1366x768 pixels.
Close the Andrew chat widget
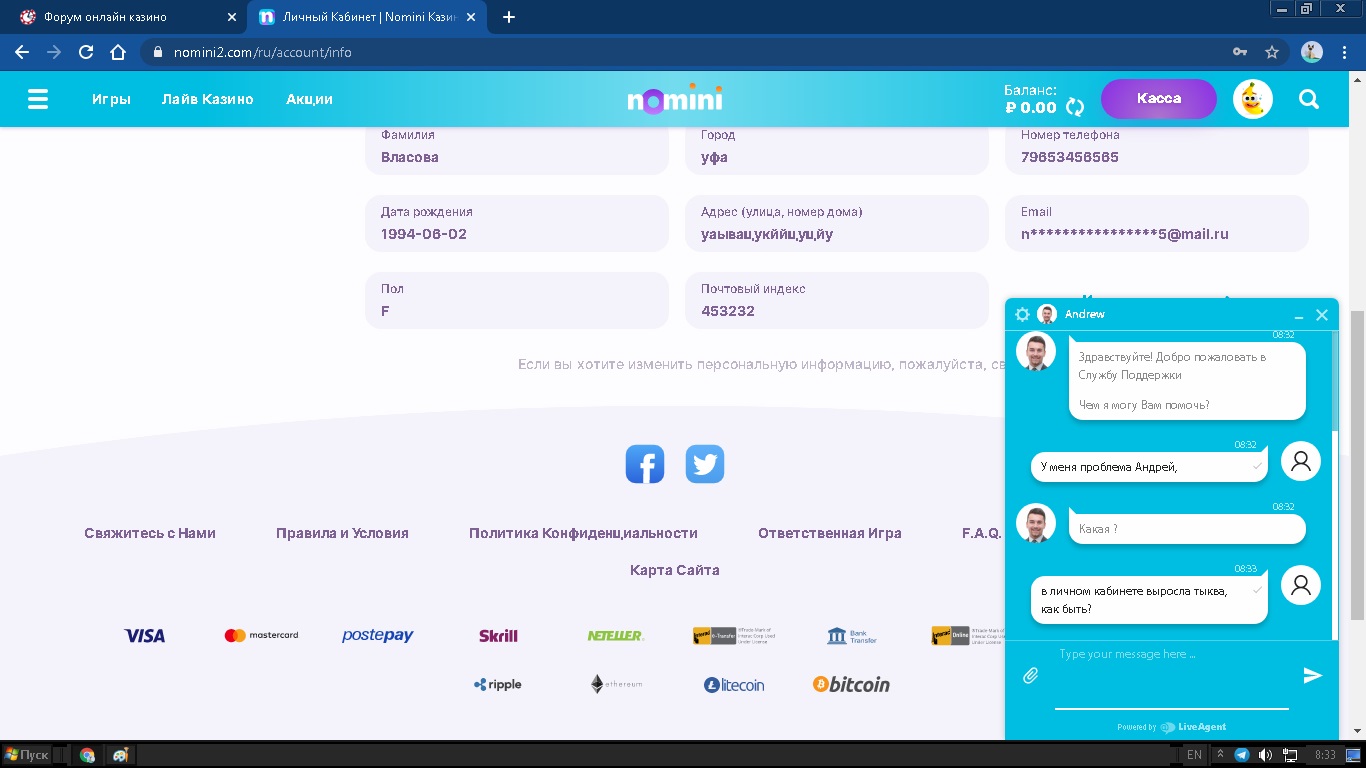pos(1322,315)
